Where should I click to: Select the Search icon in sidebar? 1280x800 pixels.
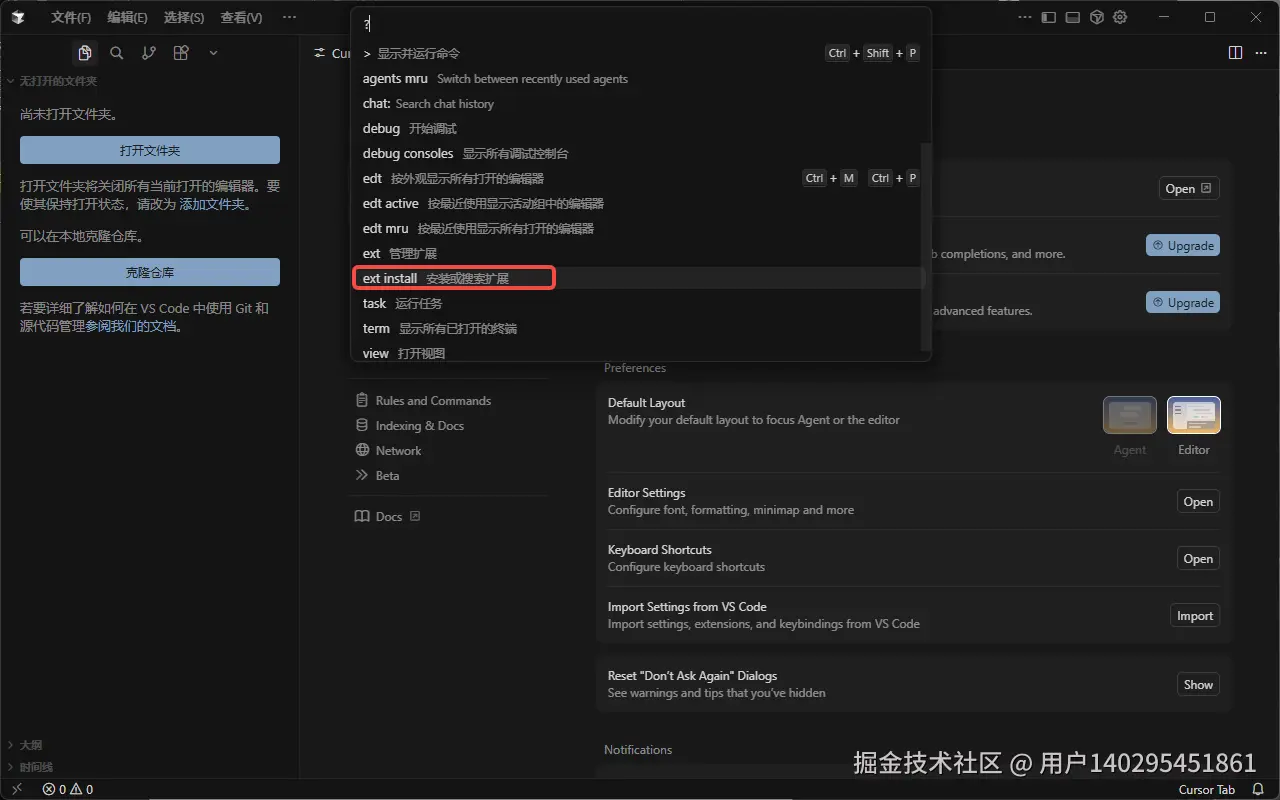pyautogui.click(x=117, y=52)
